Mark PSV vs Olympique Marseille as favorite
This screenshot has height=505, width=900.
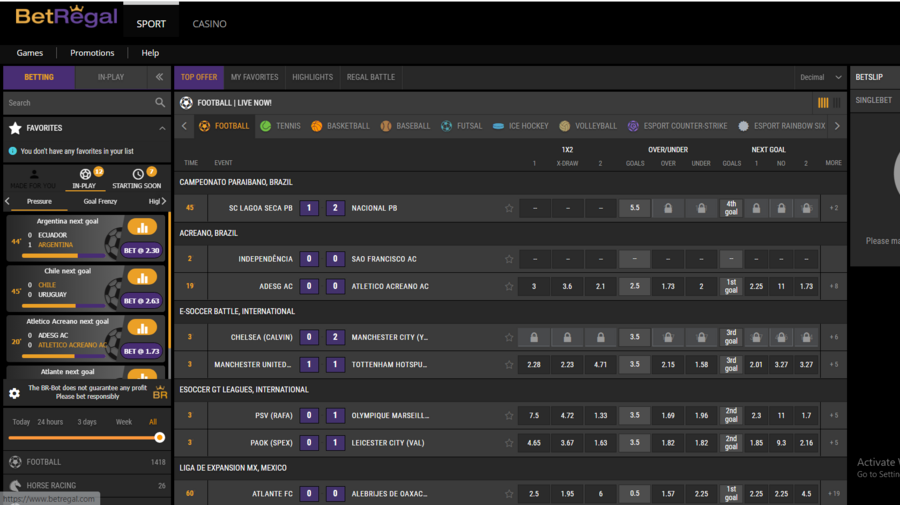509,415
